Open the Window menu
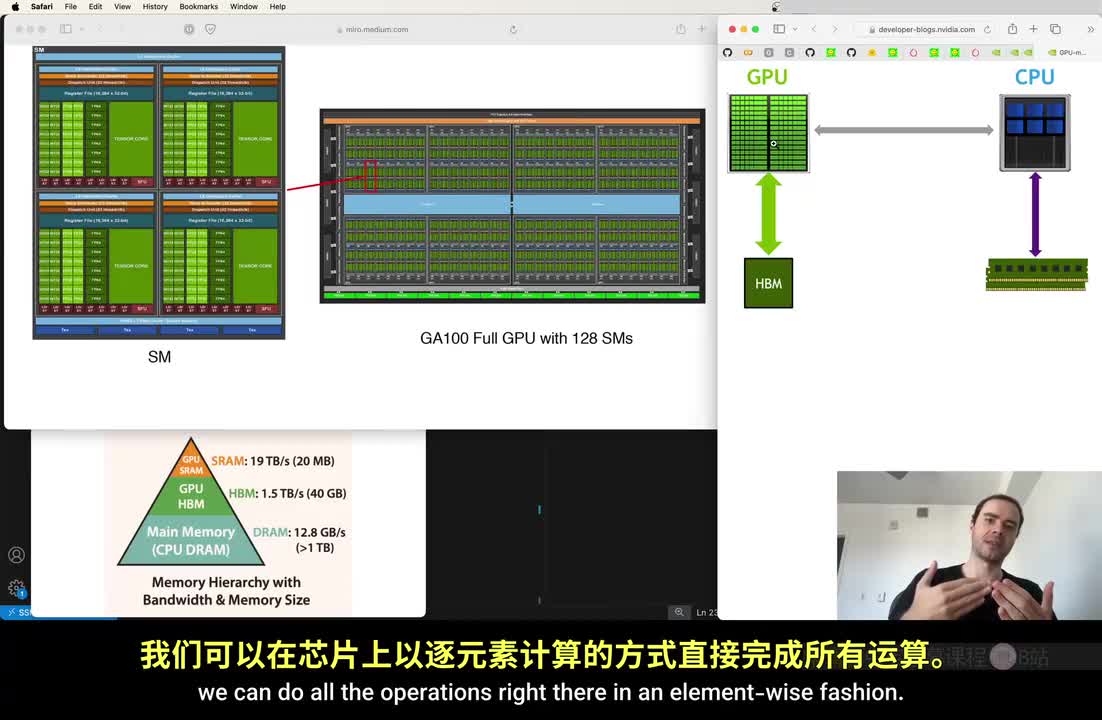 point(244,6)
